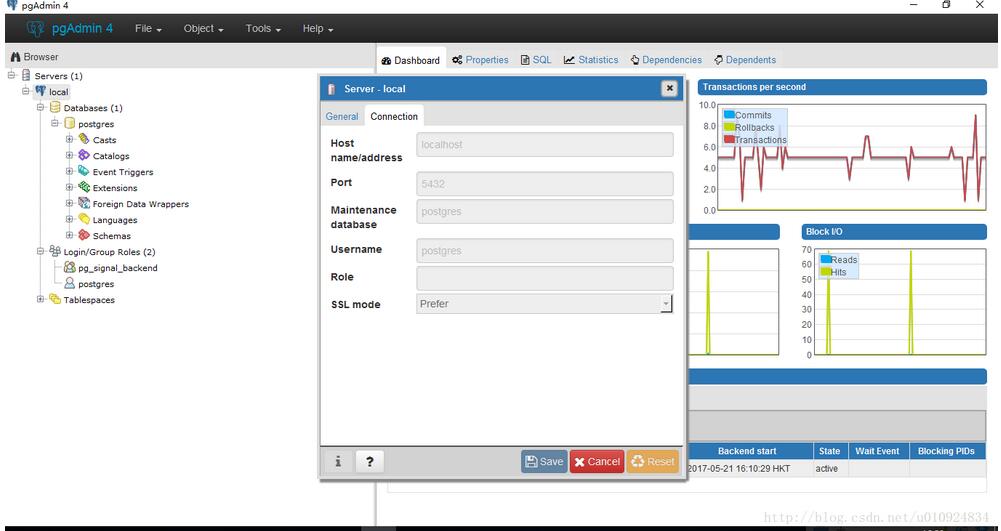Click the Host name/address field
Viewport: 1001px width, 531px height.
pyautogui.click(x=544, y=145)
